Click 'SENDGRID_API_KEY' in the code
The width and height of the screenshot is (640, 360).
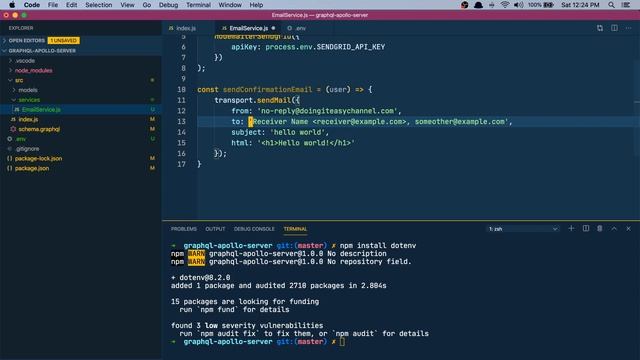tap(351, 47)
